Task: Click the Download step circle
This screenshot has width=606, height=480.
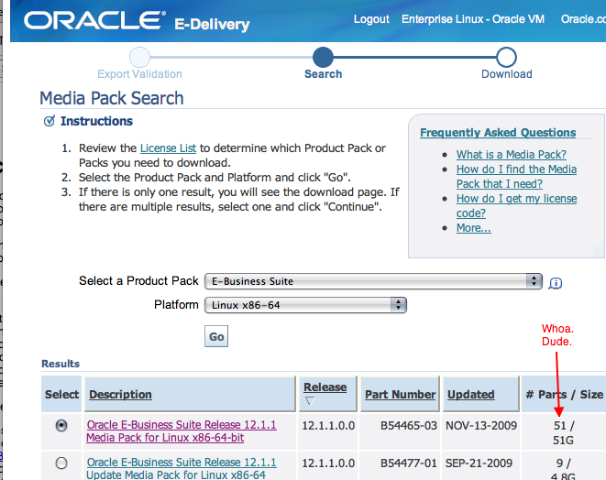Action: coord(506,56)
